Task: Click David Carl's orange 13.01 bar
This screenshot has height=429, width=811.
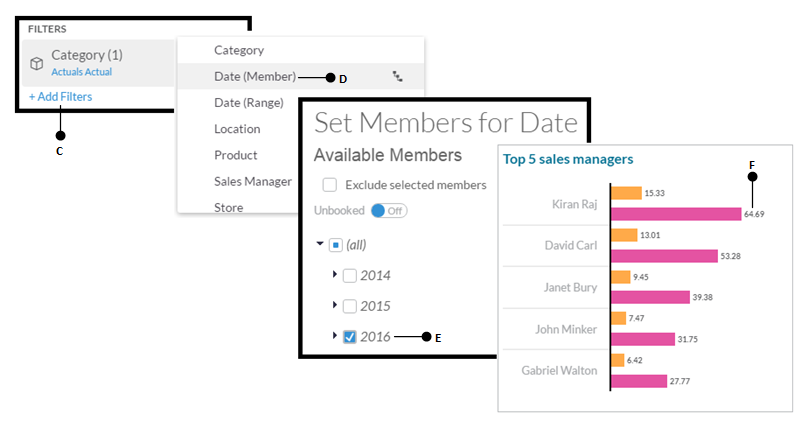Action: (624, 235)
